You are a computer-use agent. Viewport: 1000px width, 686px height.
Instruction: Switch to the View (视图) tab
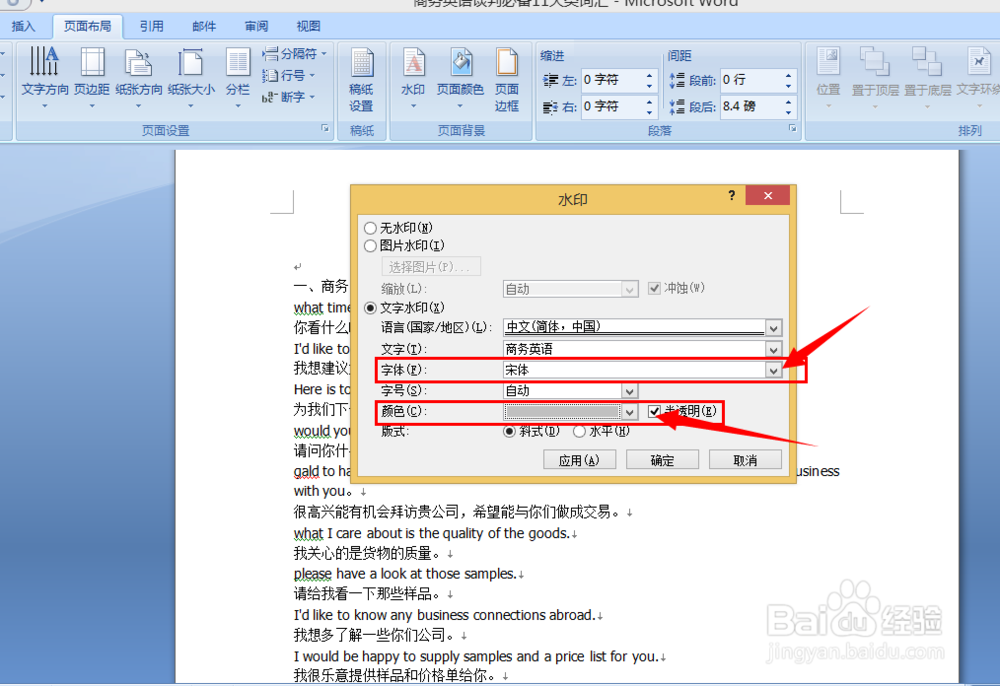tap(309, 26)
